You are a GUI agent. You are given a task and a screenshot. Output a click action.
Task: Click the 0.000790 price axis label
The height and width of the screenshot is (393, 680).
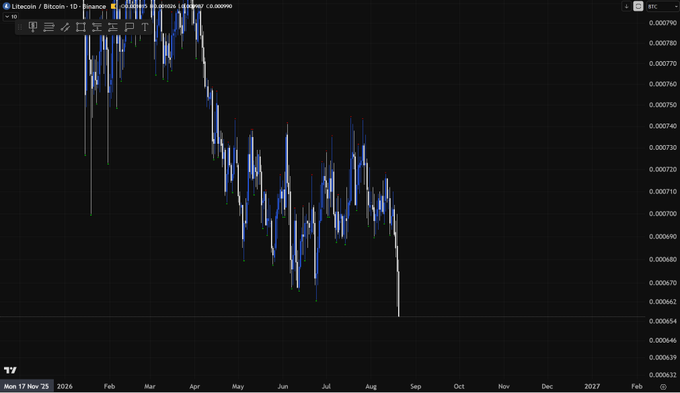coord(663,23)
